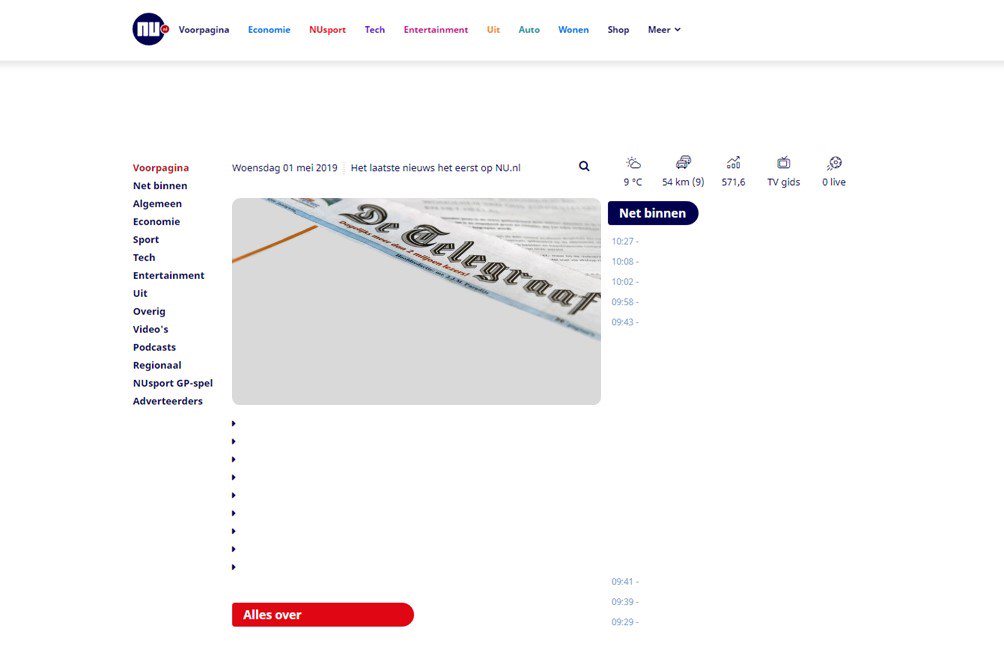The width and height of the screenshot is (1004, 646).
Task: Click last headline bullet arrow in list
Action: point(234,567)
